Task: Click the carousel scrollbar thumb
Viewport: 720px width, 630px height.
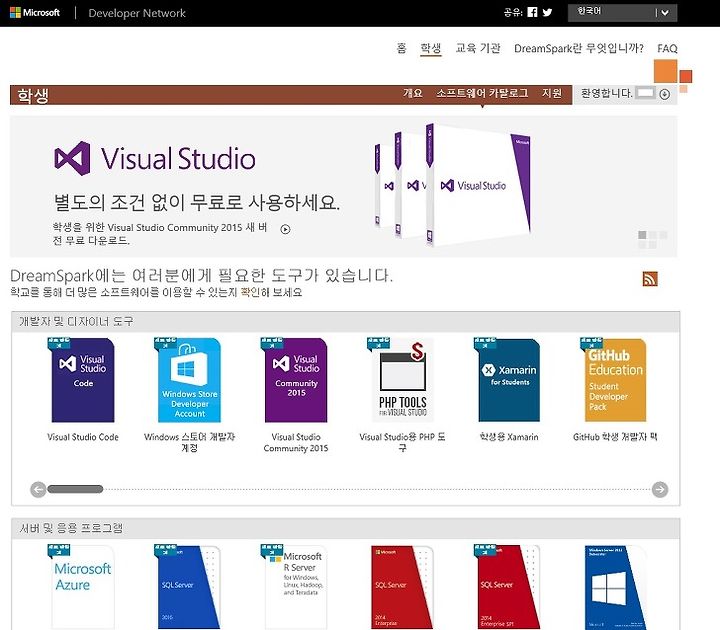Action: point(75,489)
